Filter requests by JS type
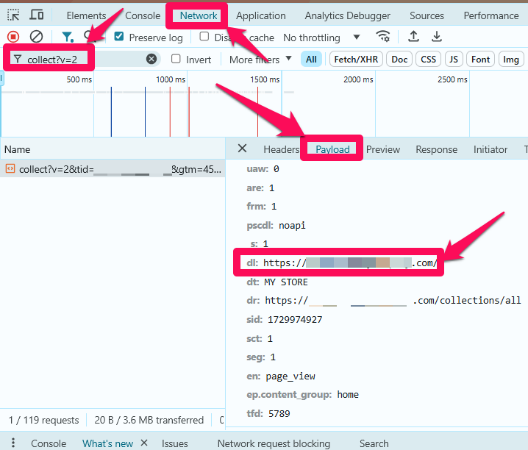This screenshot has height=450, width=528. pos(453,59)
